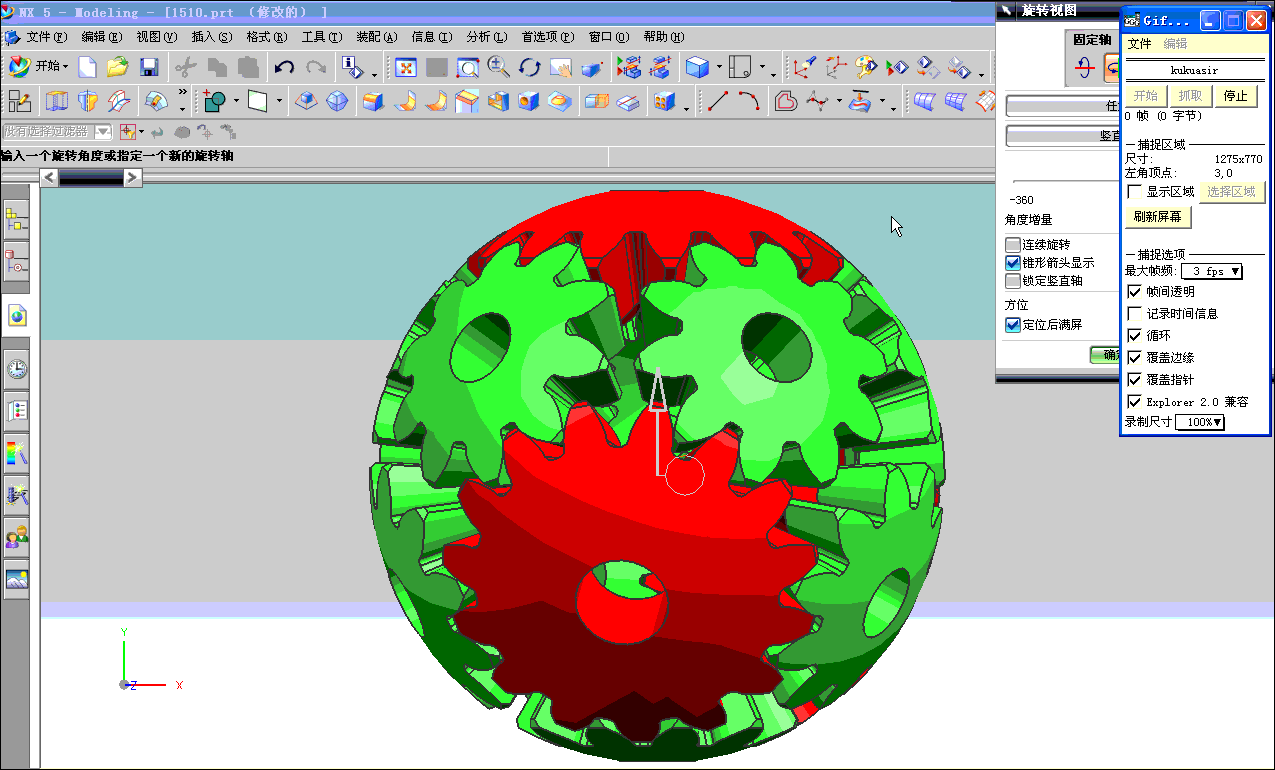Expand the datum plane dropdown arrow
This screenshot has width=1275, height=770.
coord(279,102)
